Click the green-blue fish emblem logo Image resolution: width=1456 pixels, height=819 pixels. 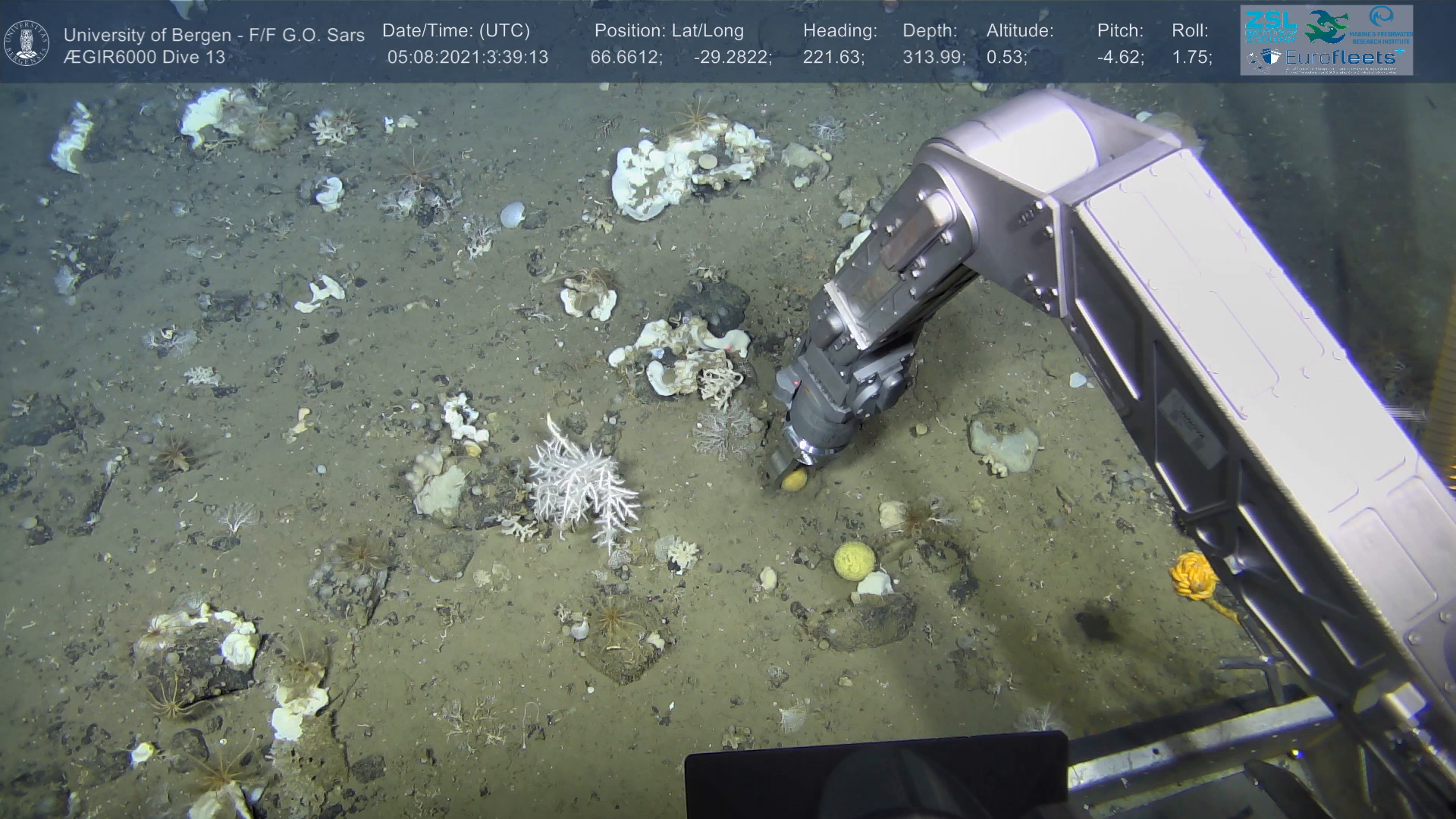click(1326, 26)
